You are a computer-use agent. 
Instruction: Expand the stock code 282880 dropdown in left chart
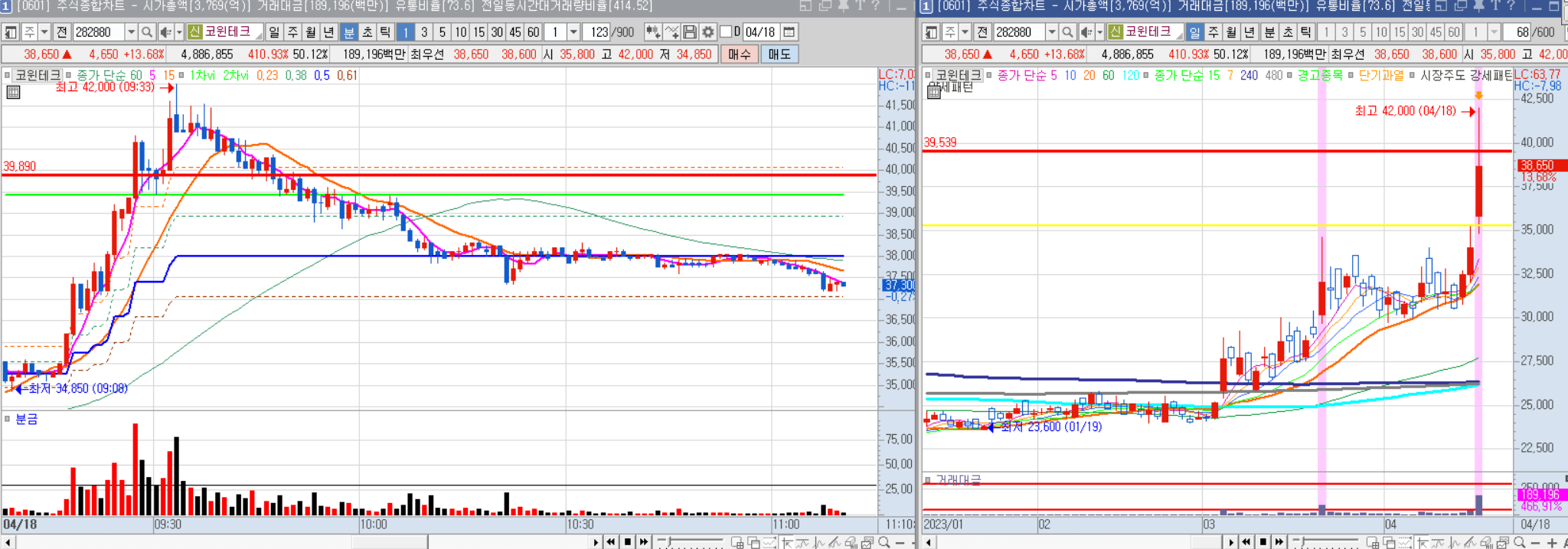pyautogui.click(x=131, y=32)
